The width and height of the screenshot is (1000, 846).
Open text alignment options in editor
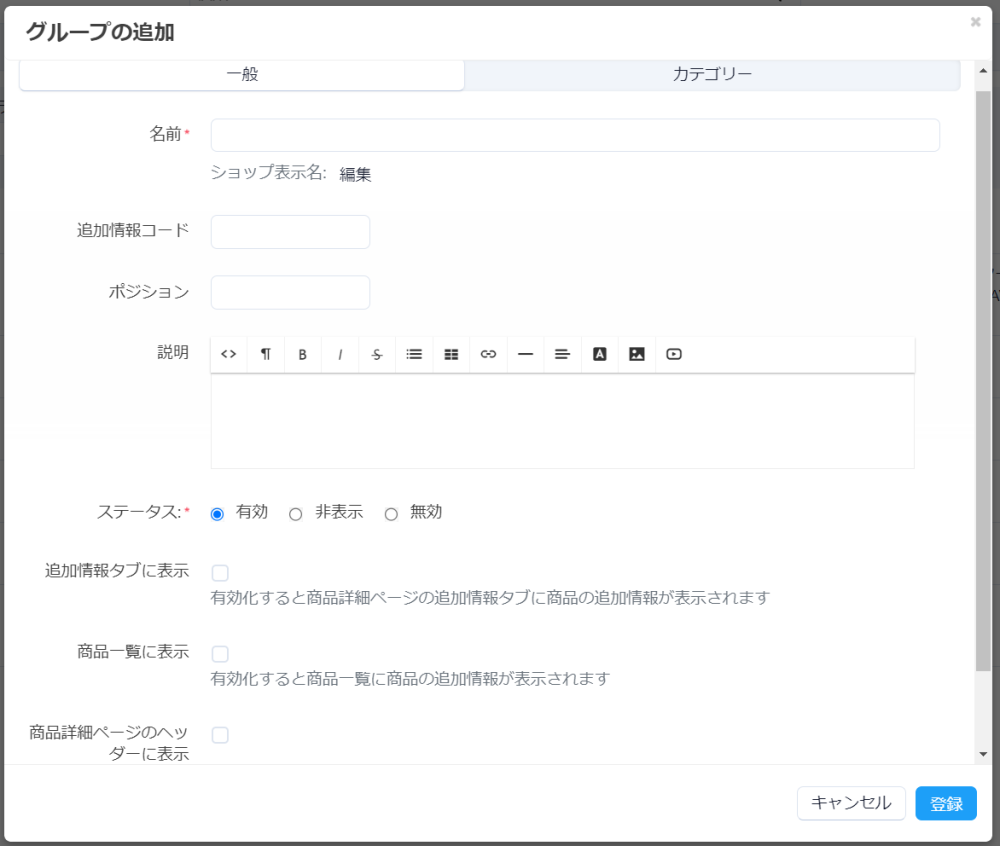[562, 354]
